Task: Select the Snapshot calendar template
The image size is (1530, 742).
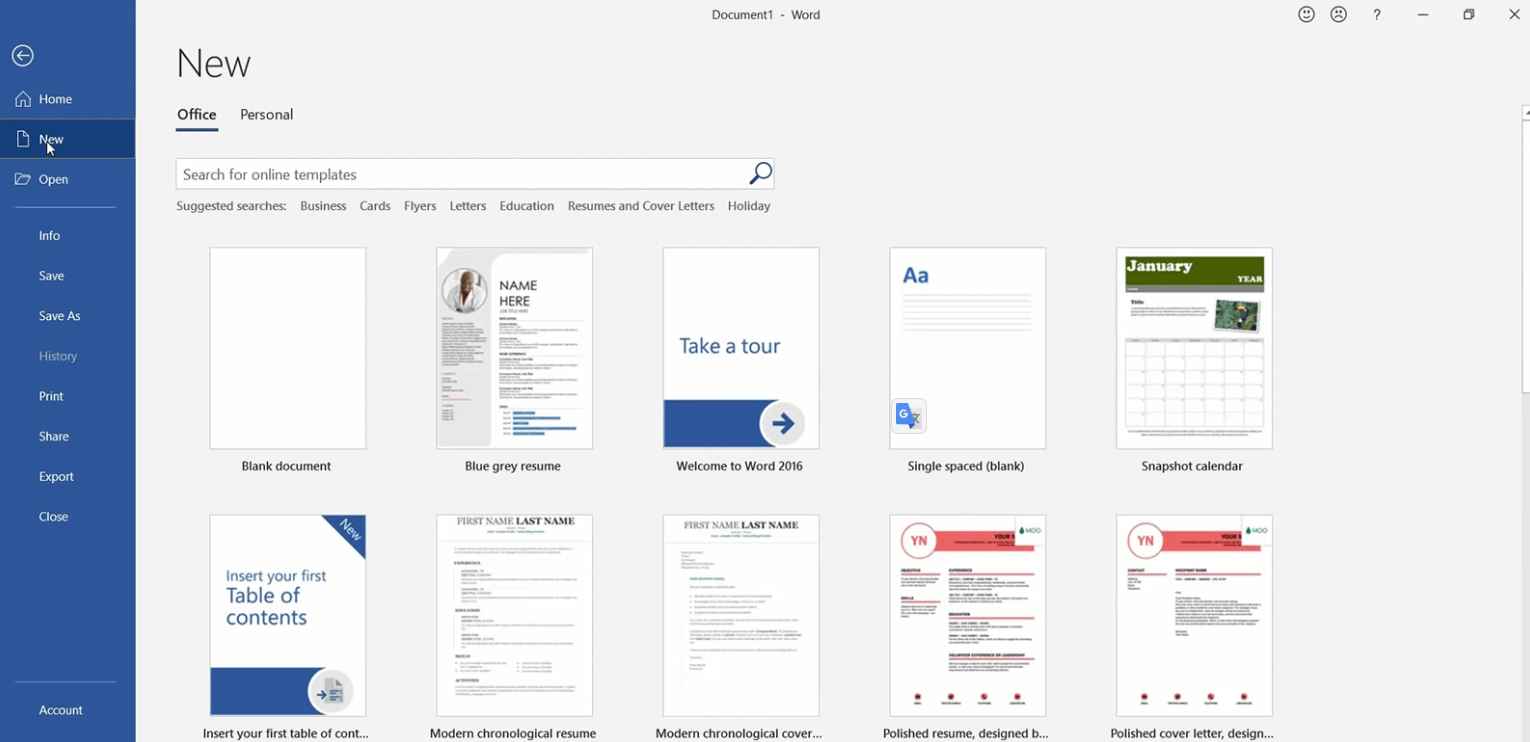Action: pyautogui.click(x=1194, y=348)
